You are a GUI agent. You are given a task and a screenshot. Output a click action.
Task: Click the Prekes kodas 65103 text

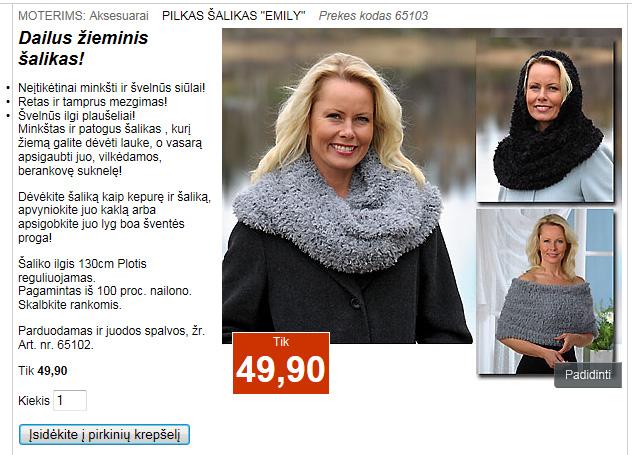click(373, 16)
